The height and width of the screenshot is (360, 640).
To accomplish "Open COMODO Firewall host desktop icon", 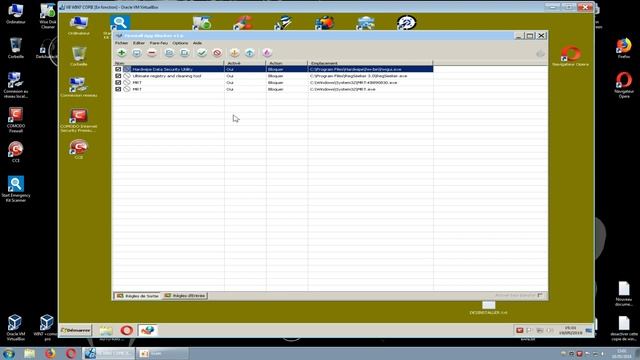I will coord(16,120).
